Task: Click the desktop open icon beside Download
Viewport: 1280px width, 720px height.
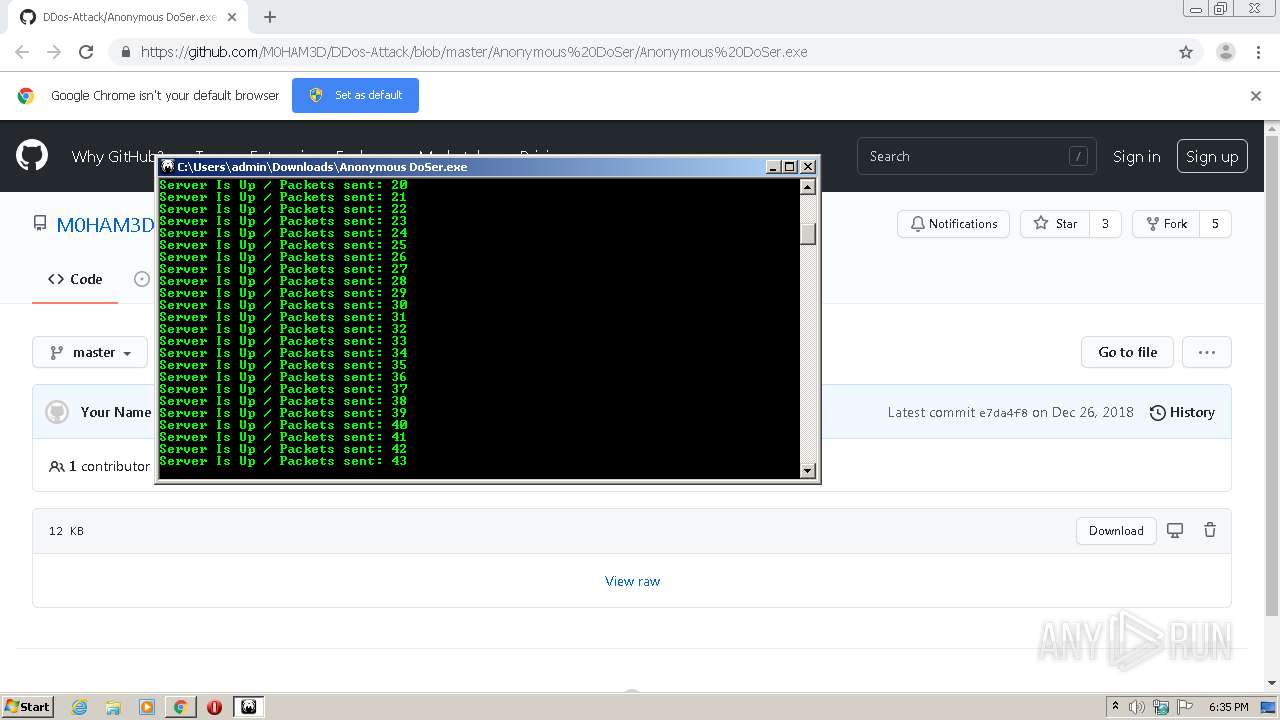Action: tap(1175, 531)
